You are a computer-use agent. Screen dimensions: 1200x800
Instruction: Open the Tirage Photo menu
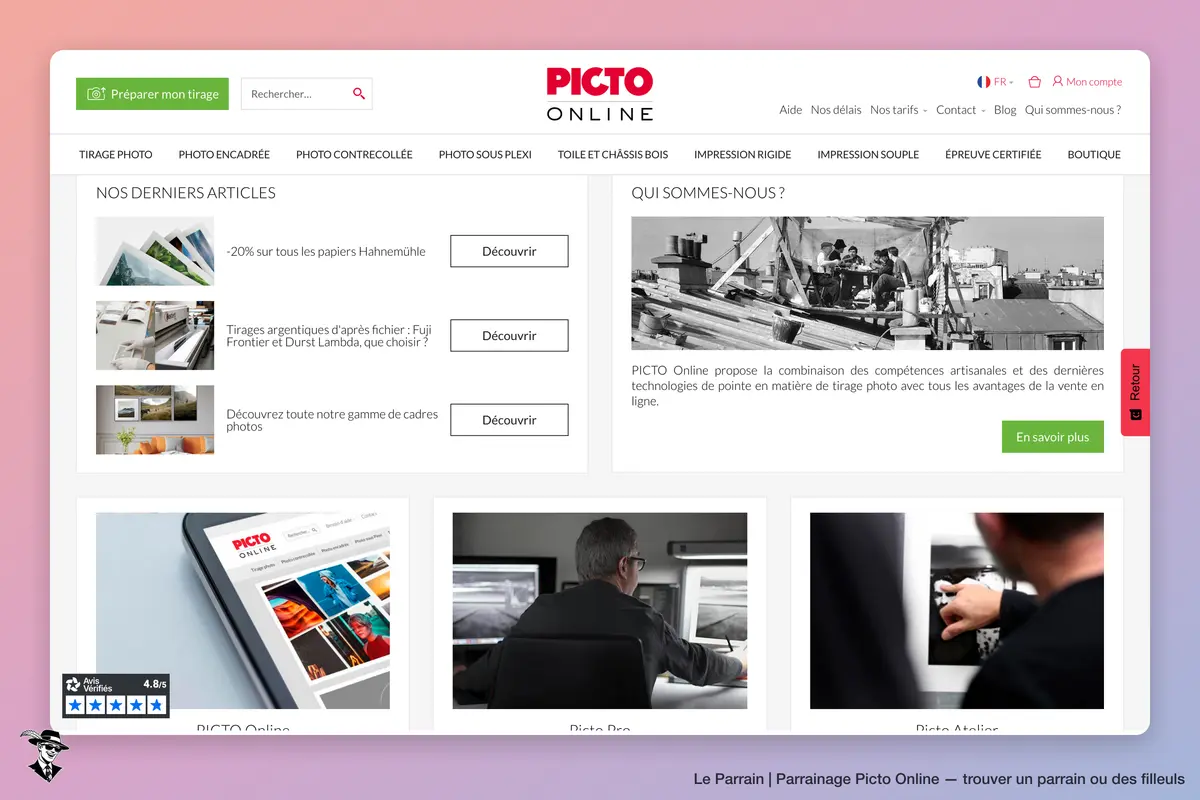[x=116, y=155]
